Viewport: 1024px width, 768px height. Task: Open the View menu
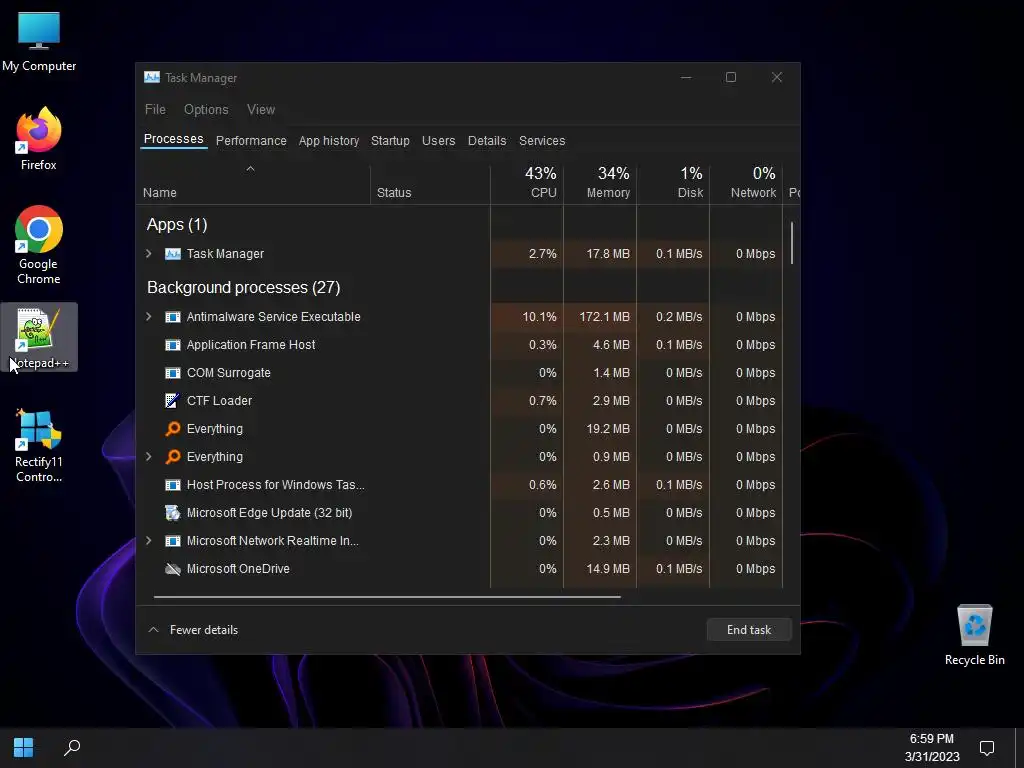(x=261, y=110)
